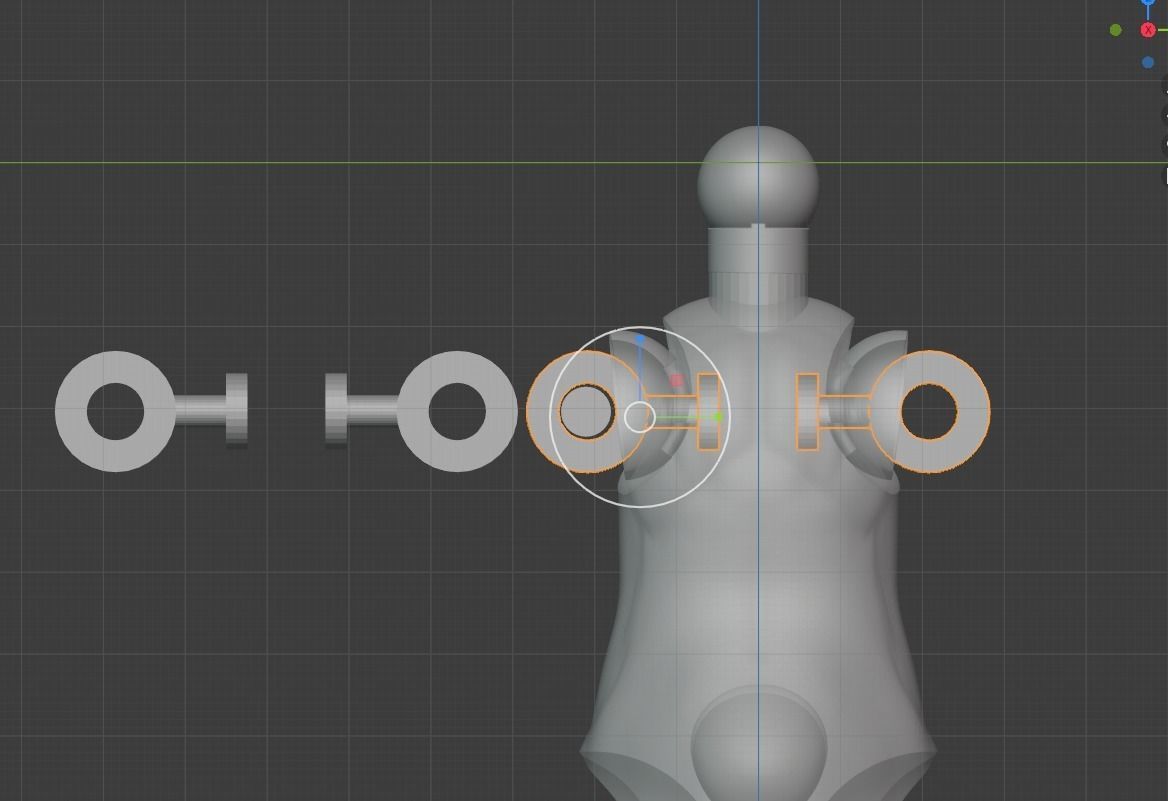
Task: Click the orange-outlined peg cap right of center line
Action: click(x=807, y=412)
